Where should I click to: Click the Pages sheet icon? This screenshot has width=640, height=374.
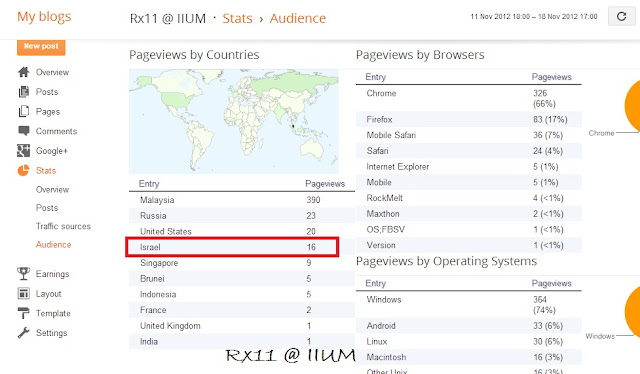click(x=24, y=111)
